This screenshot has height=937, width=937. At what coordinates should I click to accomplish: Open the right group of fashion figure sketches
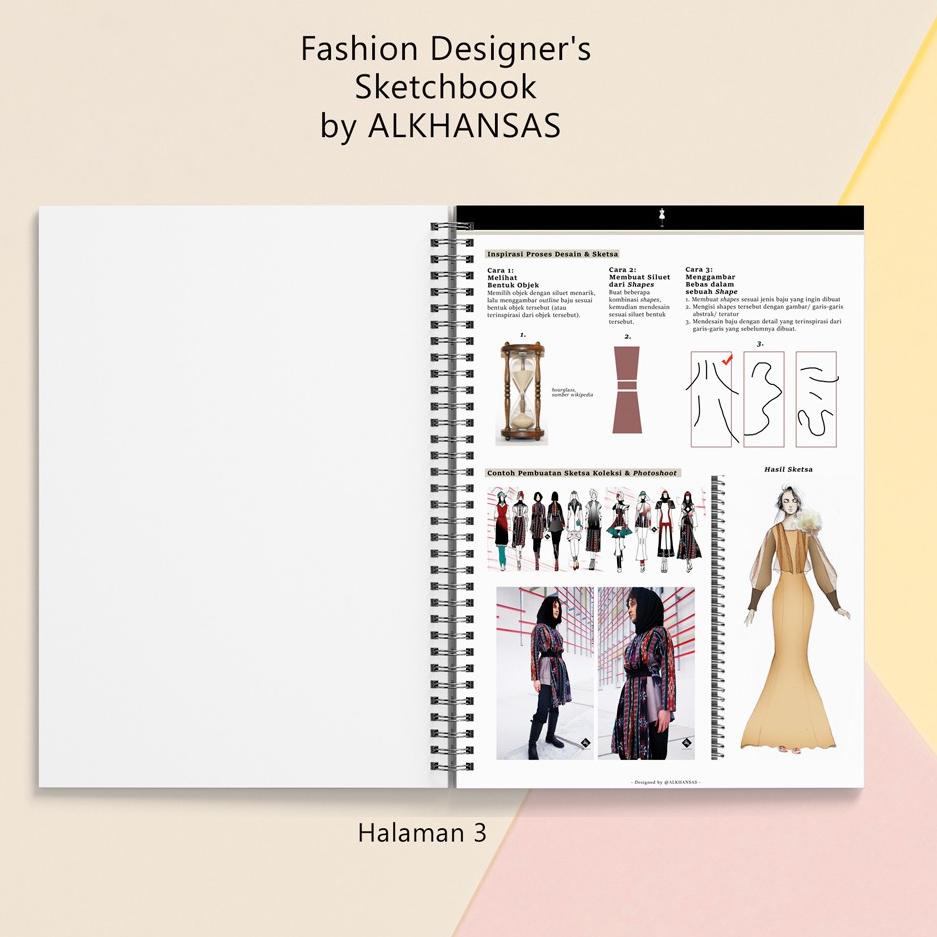[x=654, y=529]
